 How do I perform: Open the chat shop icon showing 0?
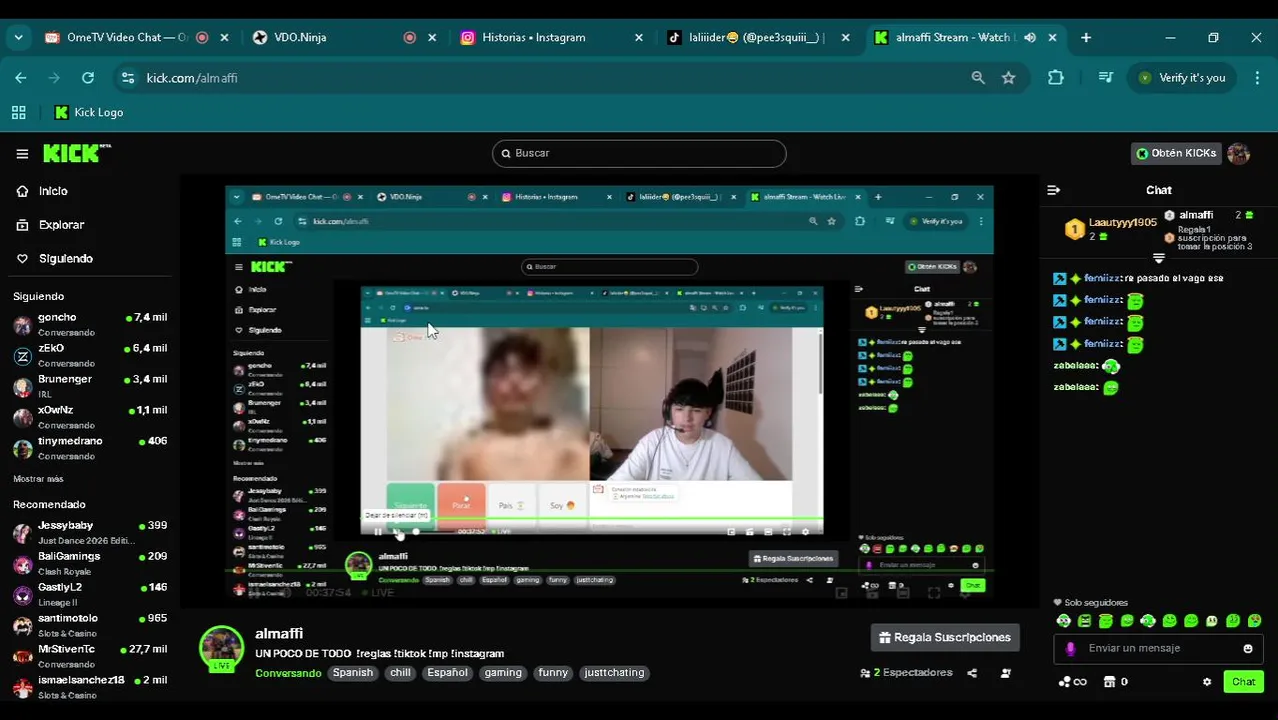coord(1115,682)
